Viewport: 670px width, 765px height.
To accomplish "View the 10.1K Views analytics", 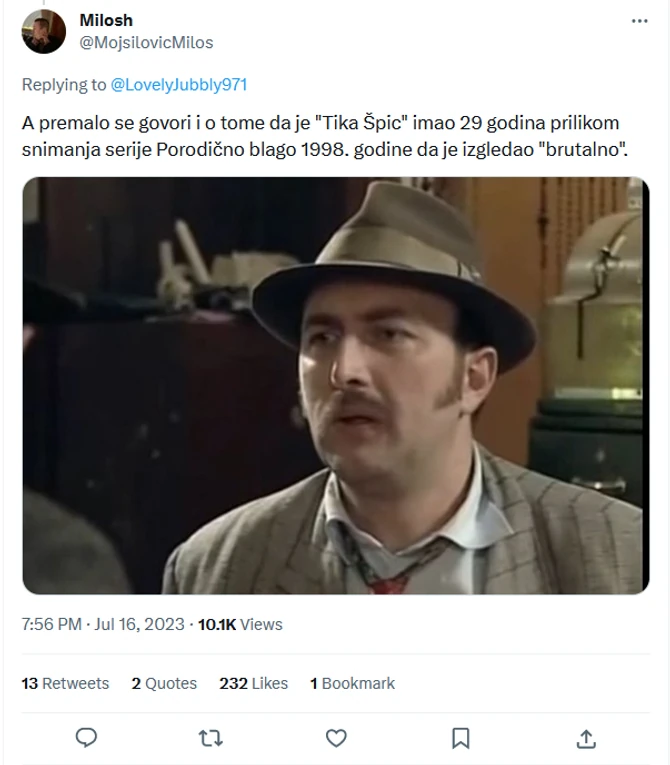I will point(240,624).
